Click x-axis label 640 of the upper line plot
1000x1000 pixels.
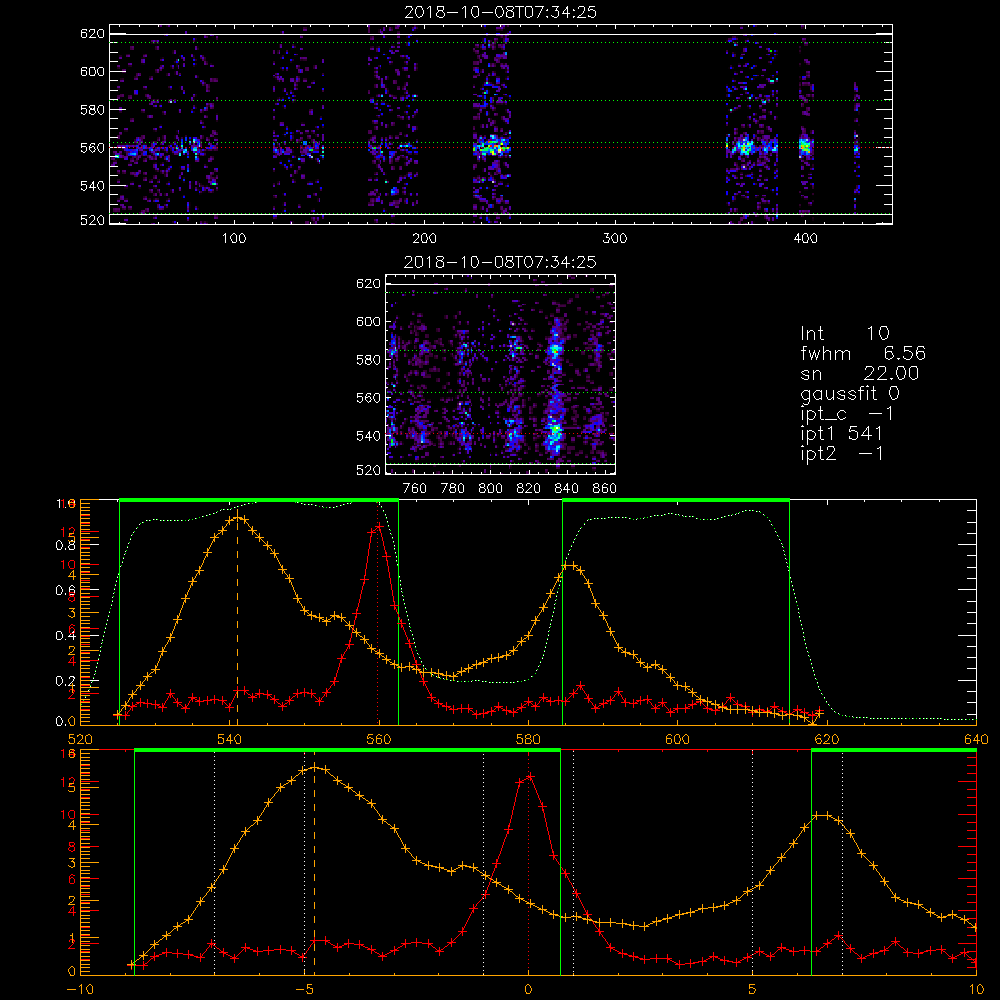[976, 739]
